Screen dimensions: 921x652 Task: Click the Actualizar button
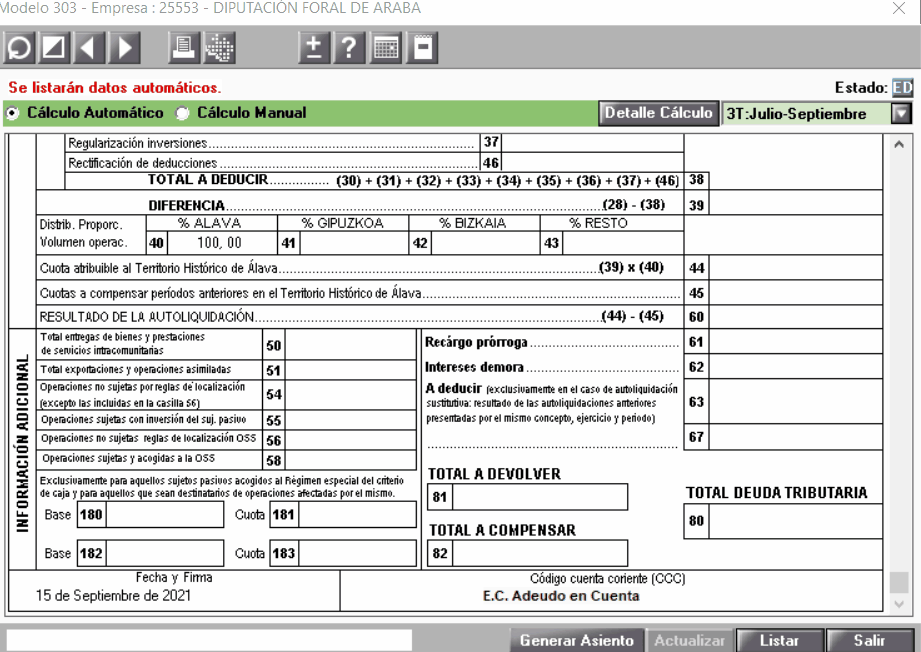pos(689,640)
